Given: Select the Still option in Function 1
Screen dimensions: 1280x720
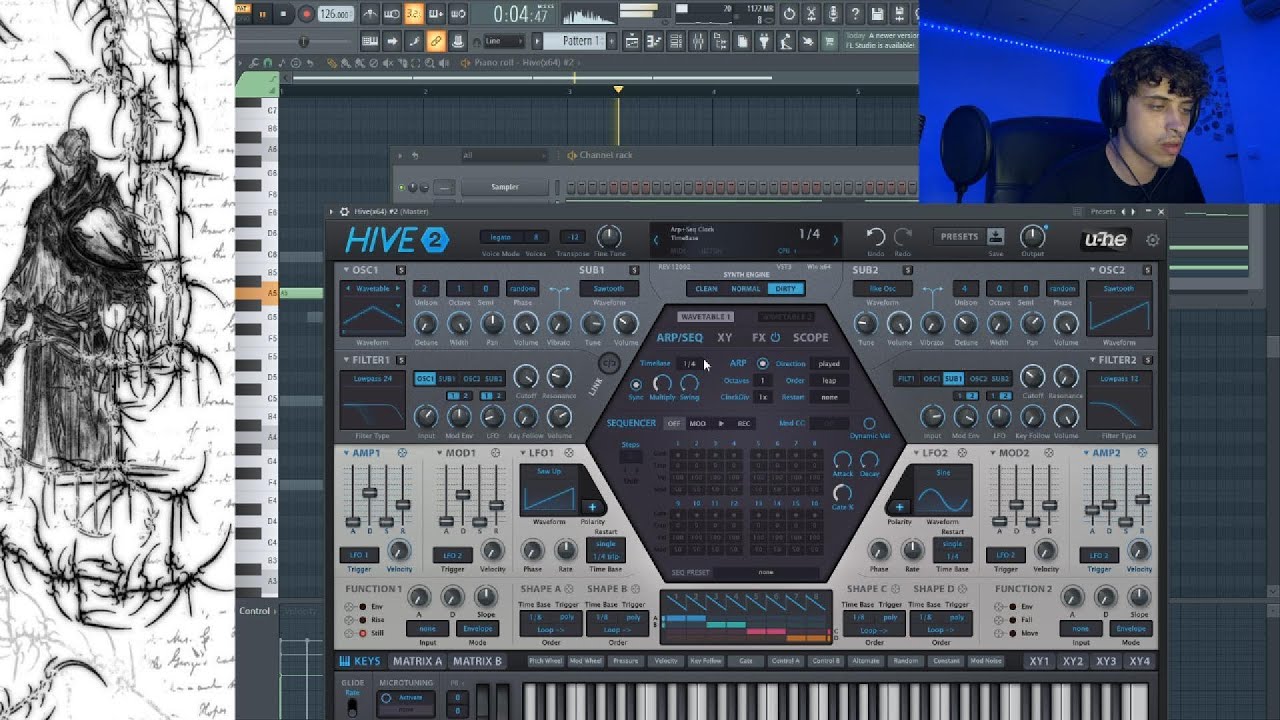Looking at the screenshot, I should click(362, 633).
